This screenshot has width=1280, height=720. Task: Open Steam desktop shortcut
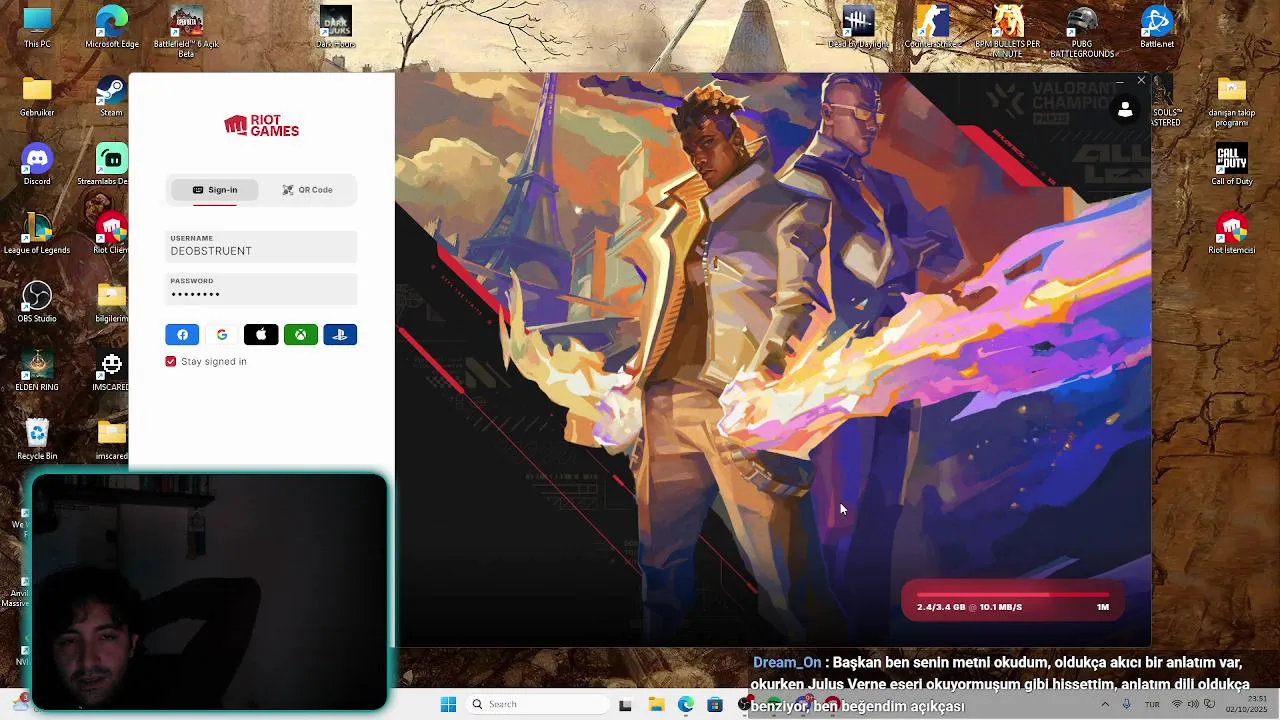[x=111, y=96]
